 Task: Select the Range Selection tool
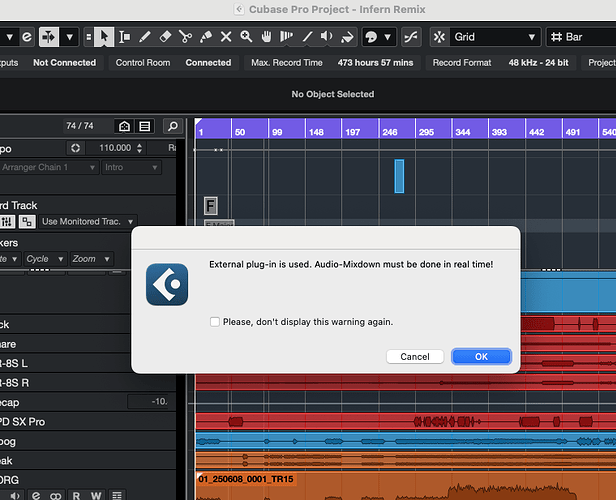point(124,37)
